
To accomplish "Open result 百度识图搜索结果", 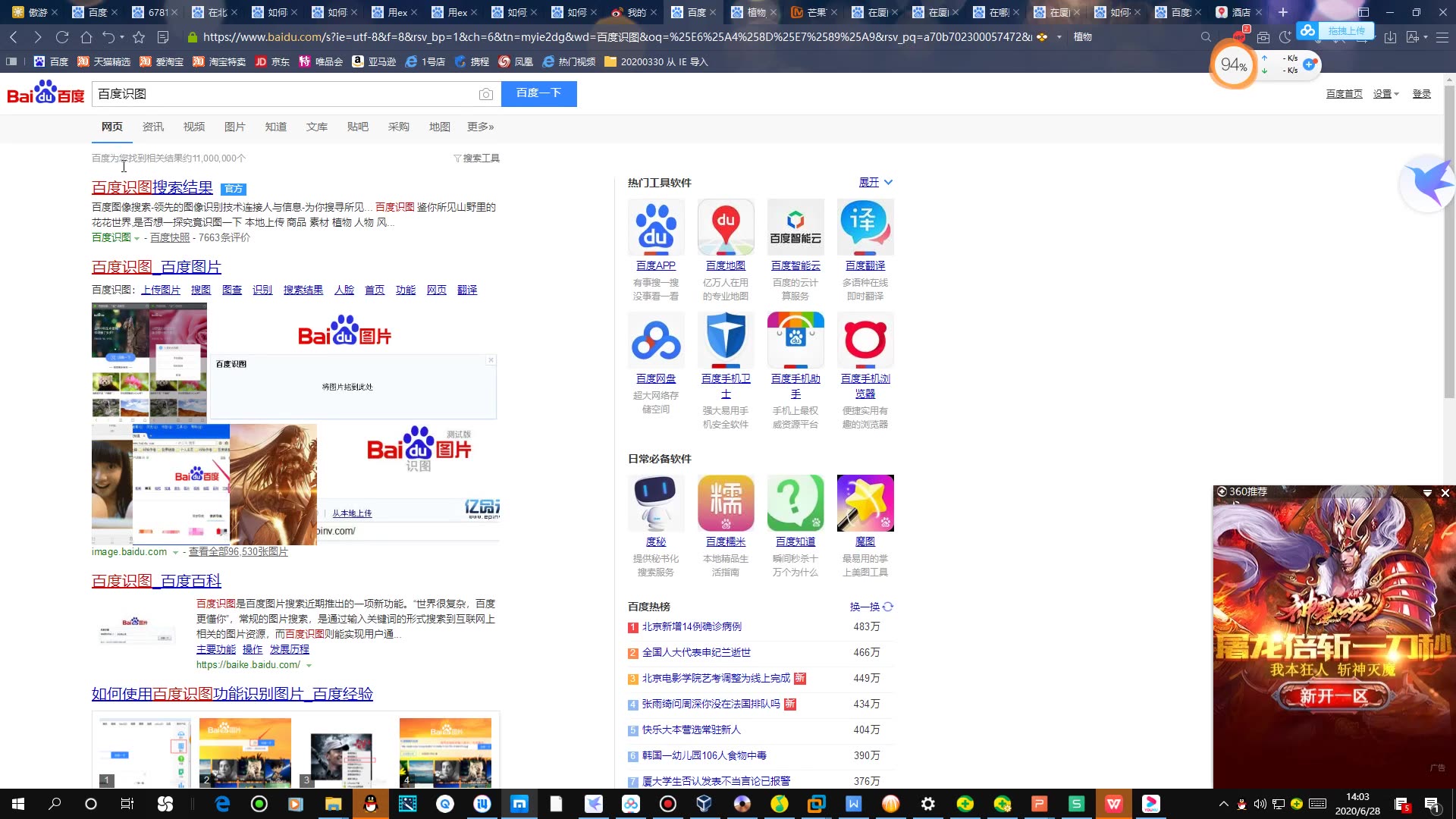I will [x=152, y=187].
